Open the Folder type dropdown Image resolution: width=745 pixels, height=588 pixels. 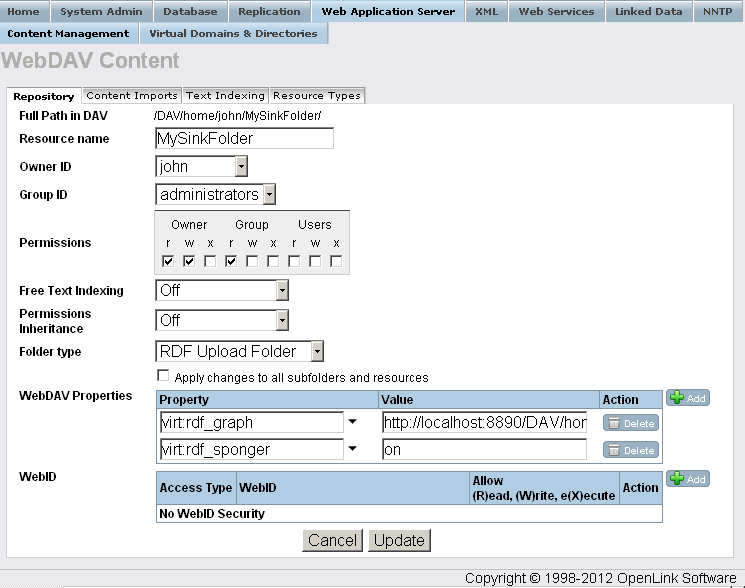pos(240,351)
